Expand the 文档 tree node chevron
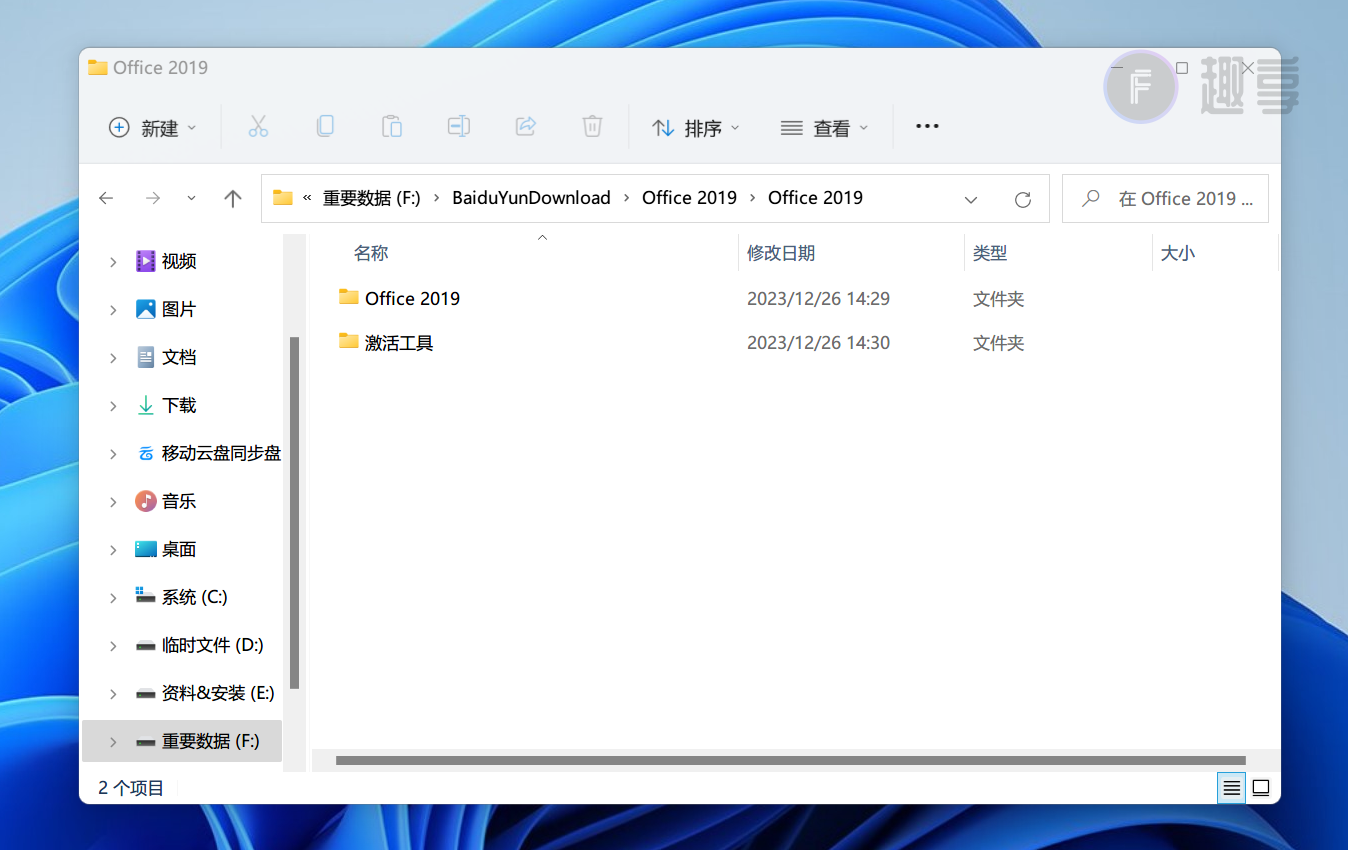This screenshot has height=850, width=1348. click(113, 358)
